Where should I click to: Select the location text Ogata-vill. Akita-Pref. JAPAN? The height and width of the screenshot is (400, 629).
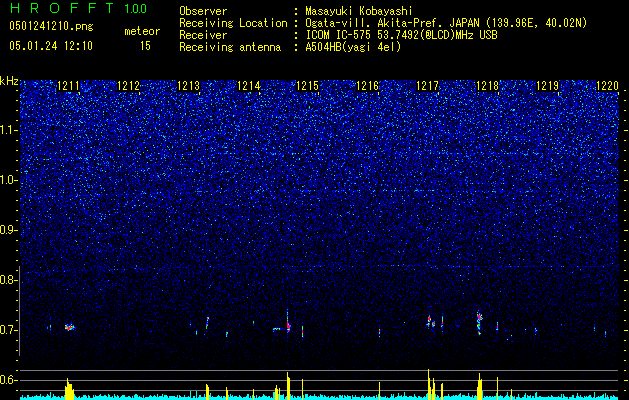(392, 23)
